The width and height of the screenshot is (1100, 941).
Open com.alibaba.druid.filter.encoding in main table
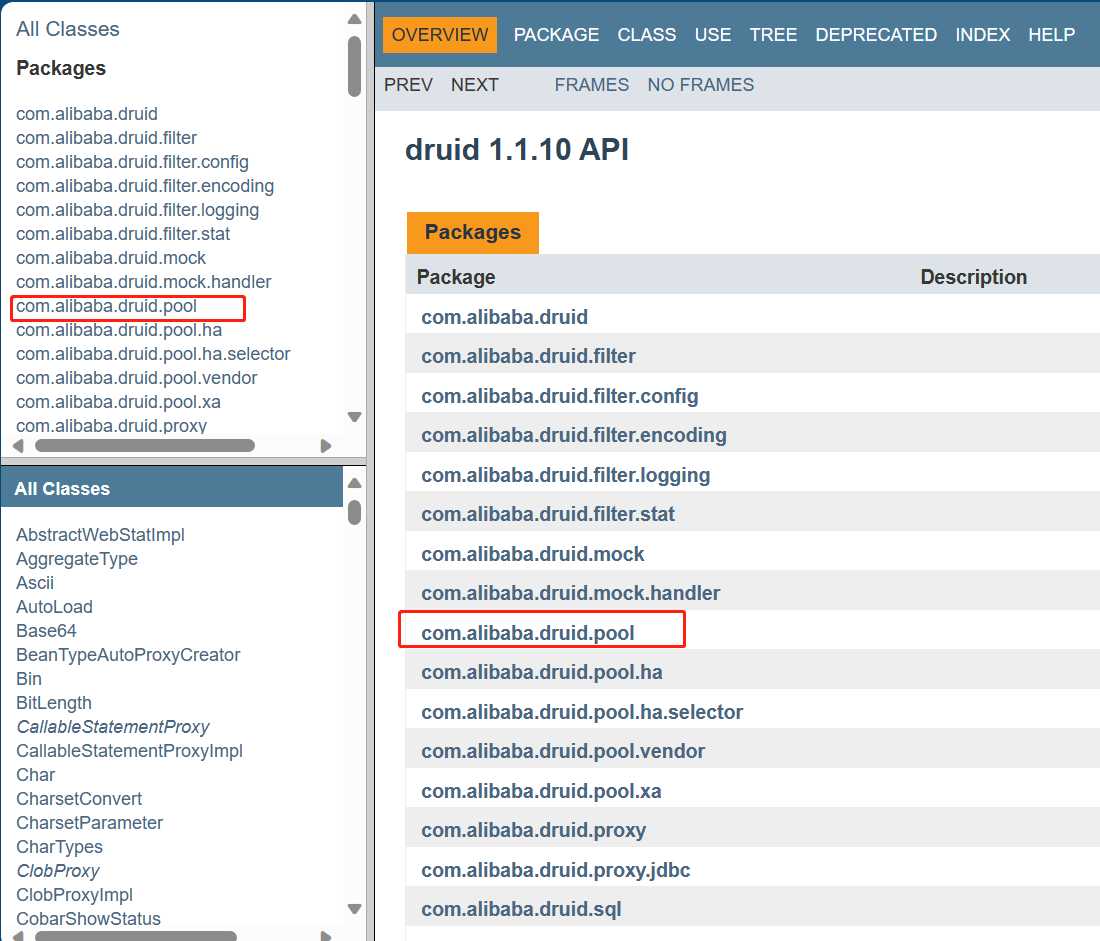coord(574,435)
